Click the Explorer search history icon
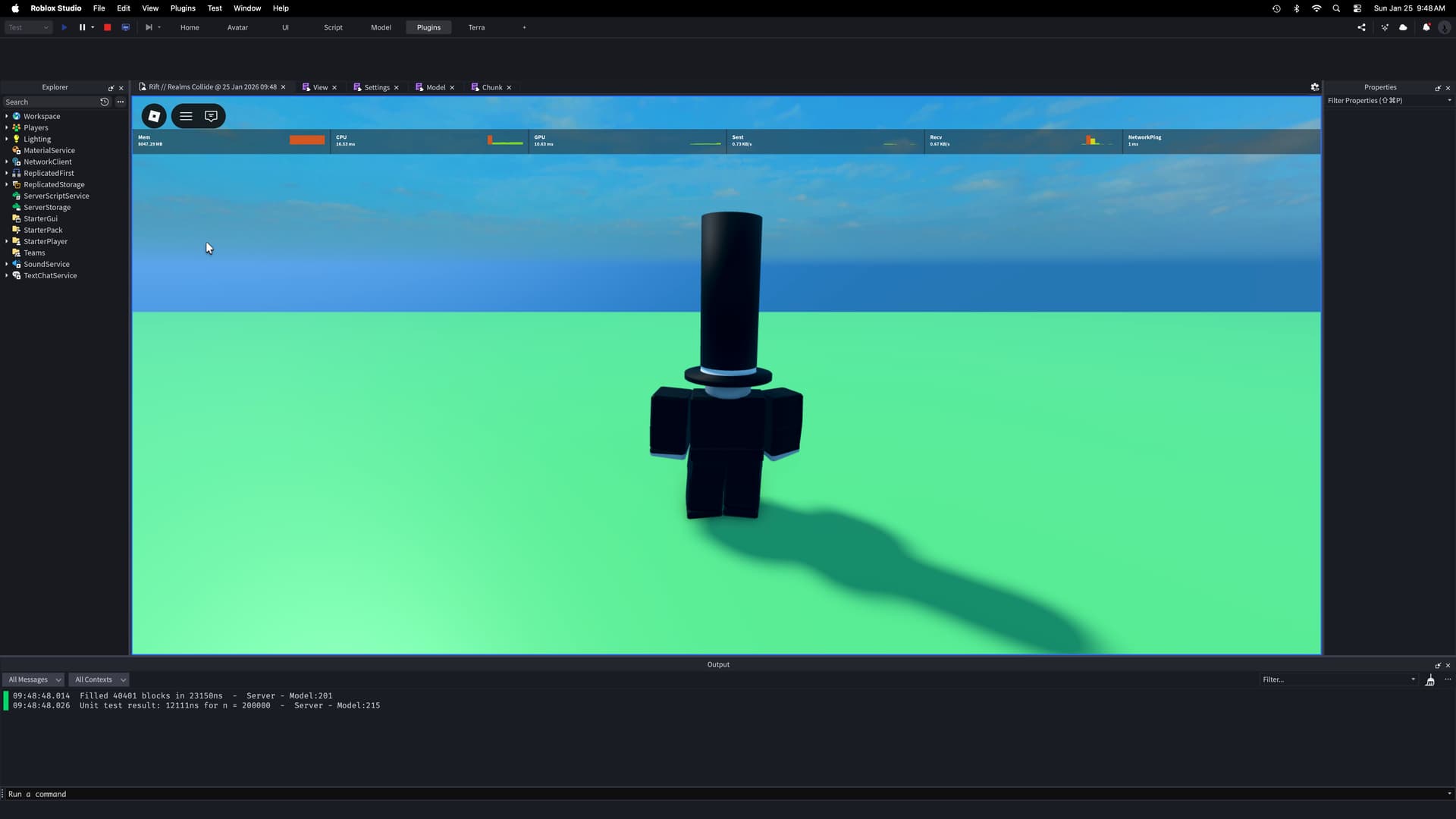 click(x=105, y=102)
